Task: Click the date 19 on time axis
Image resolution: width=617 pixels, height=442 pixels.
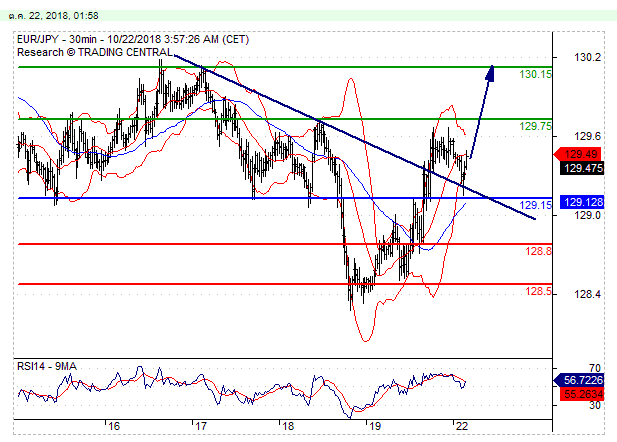Action: [x=375, y=426]
